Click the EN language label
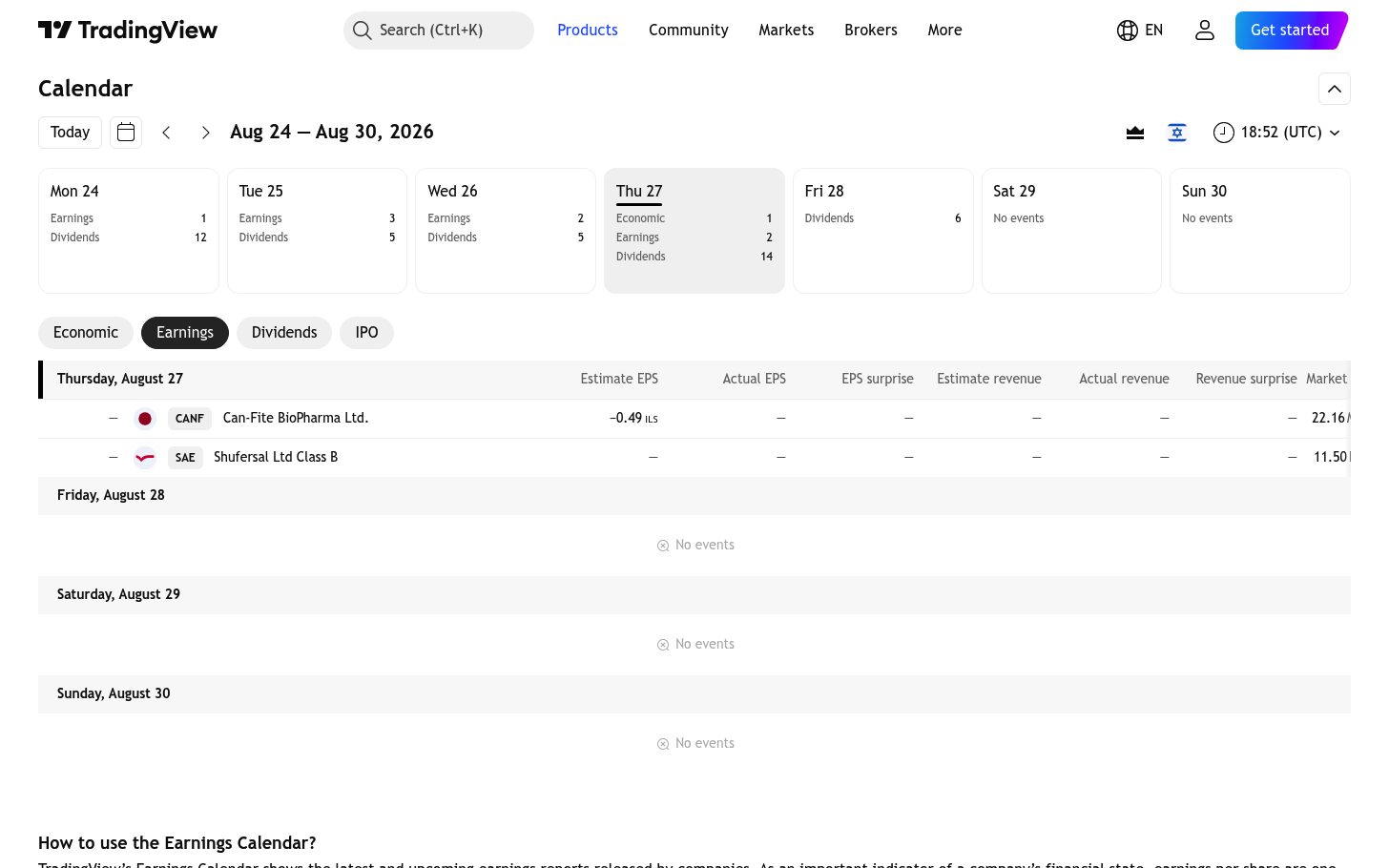The height and width of the screenshot is (868, 1389). point(1154,31)
